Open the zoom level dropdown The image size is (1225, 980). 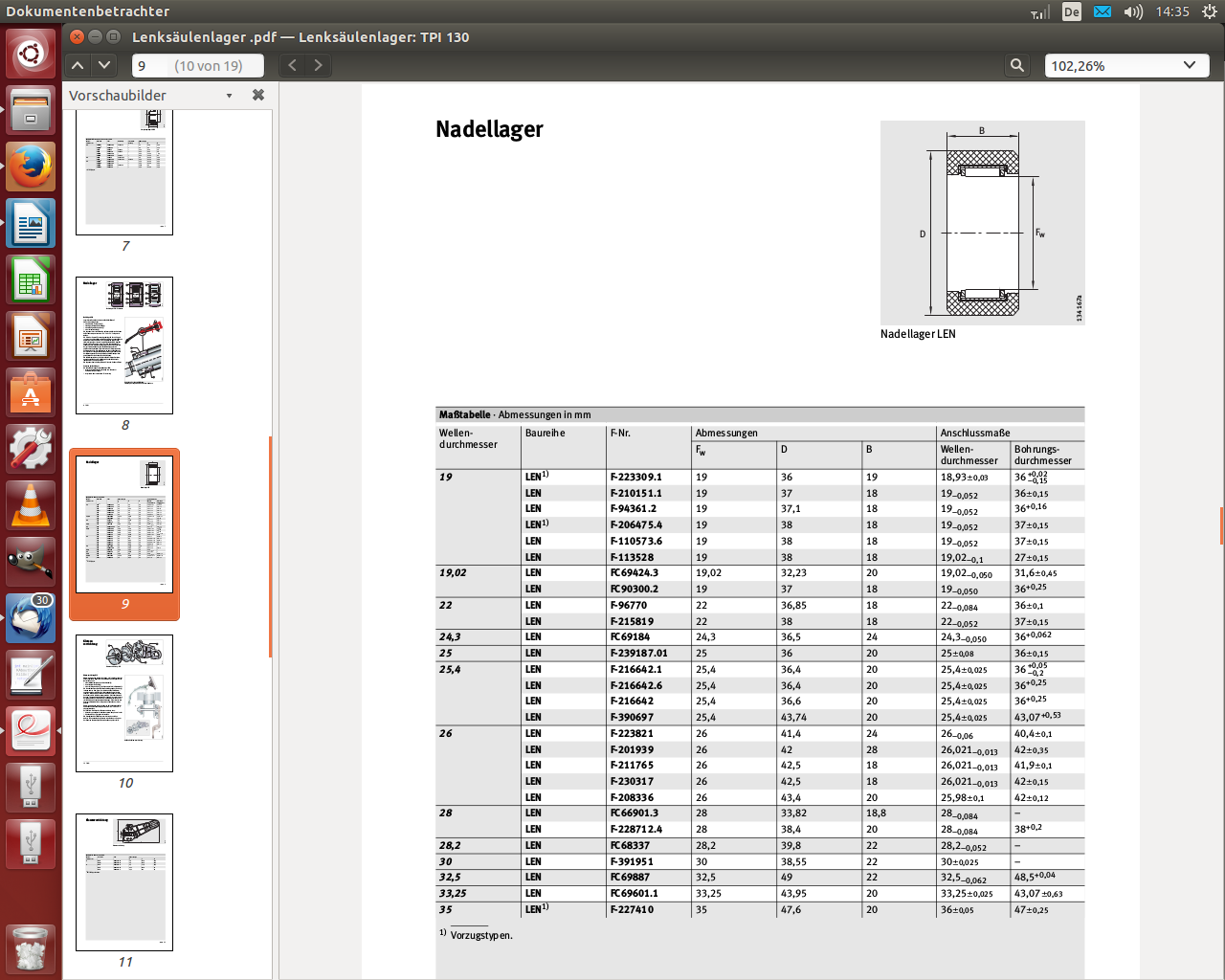click(x=1189, y=65)
